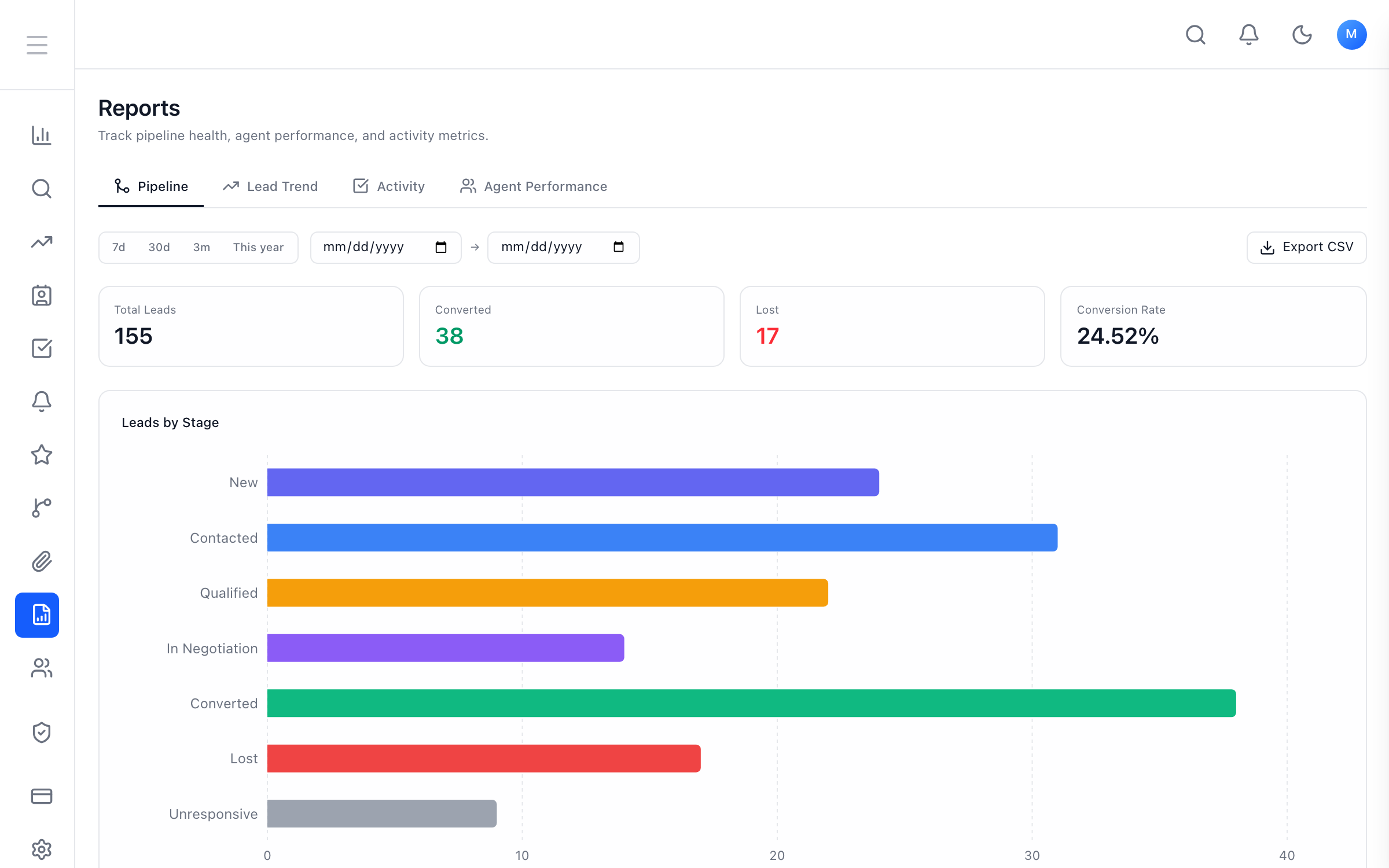The width and height of the screenshot is (1389, 868).
Task: Select the 7d date range
Action: tap(119, 247)
